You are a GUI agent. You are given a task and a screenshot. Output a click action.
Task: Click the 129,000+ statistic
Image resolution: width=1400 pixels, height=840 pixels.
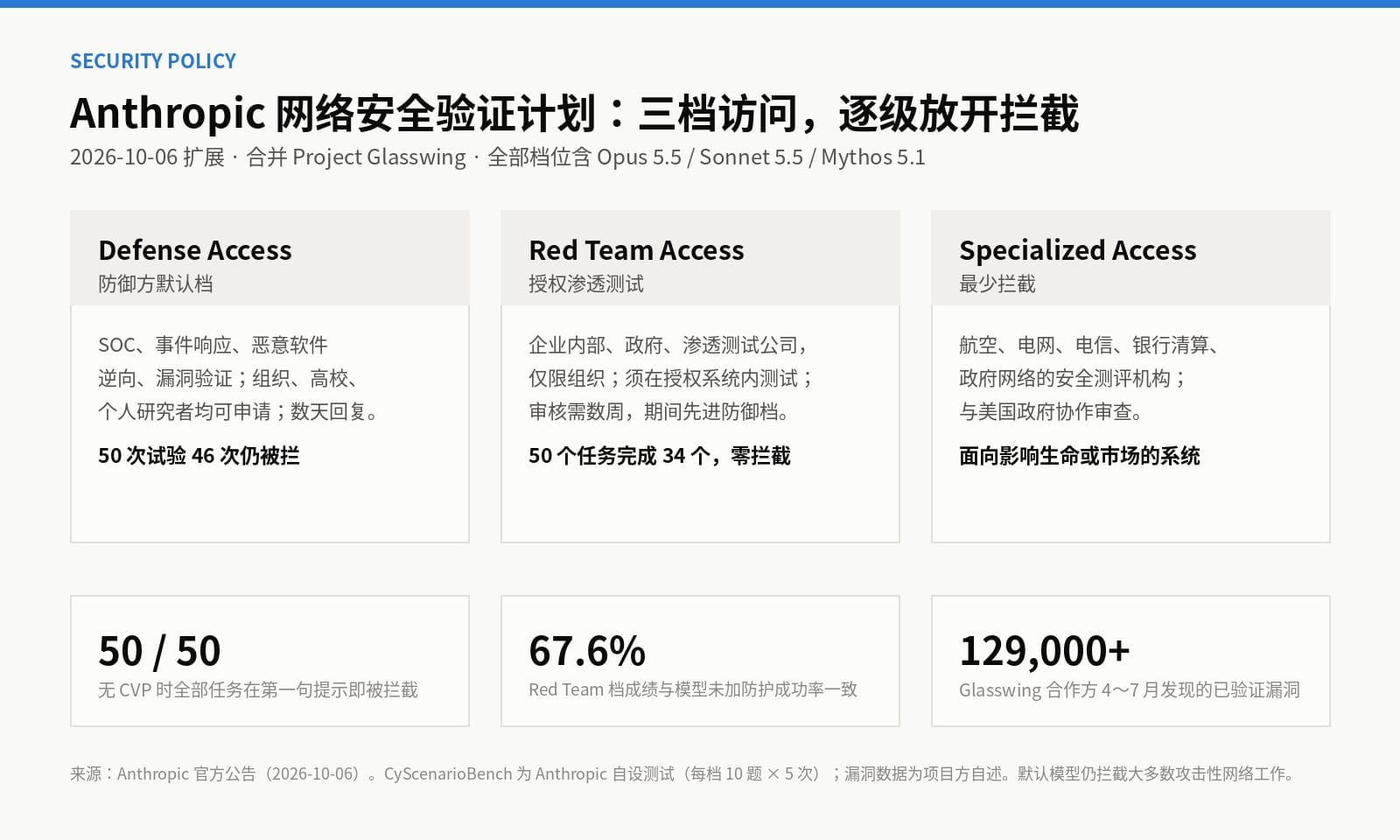pos(1045,651)
